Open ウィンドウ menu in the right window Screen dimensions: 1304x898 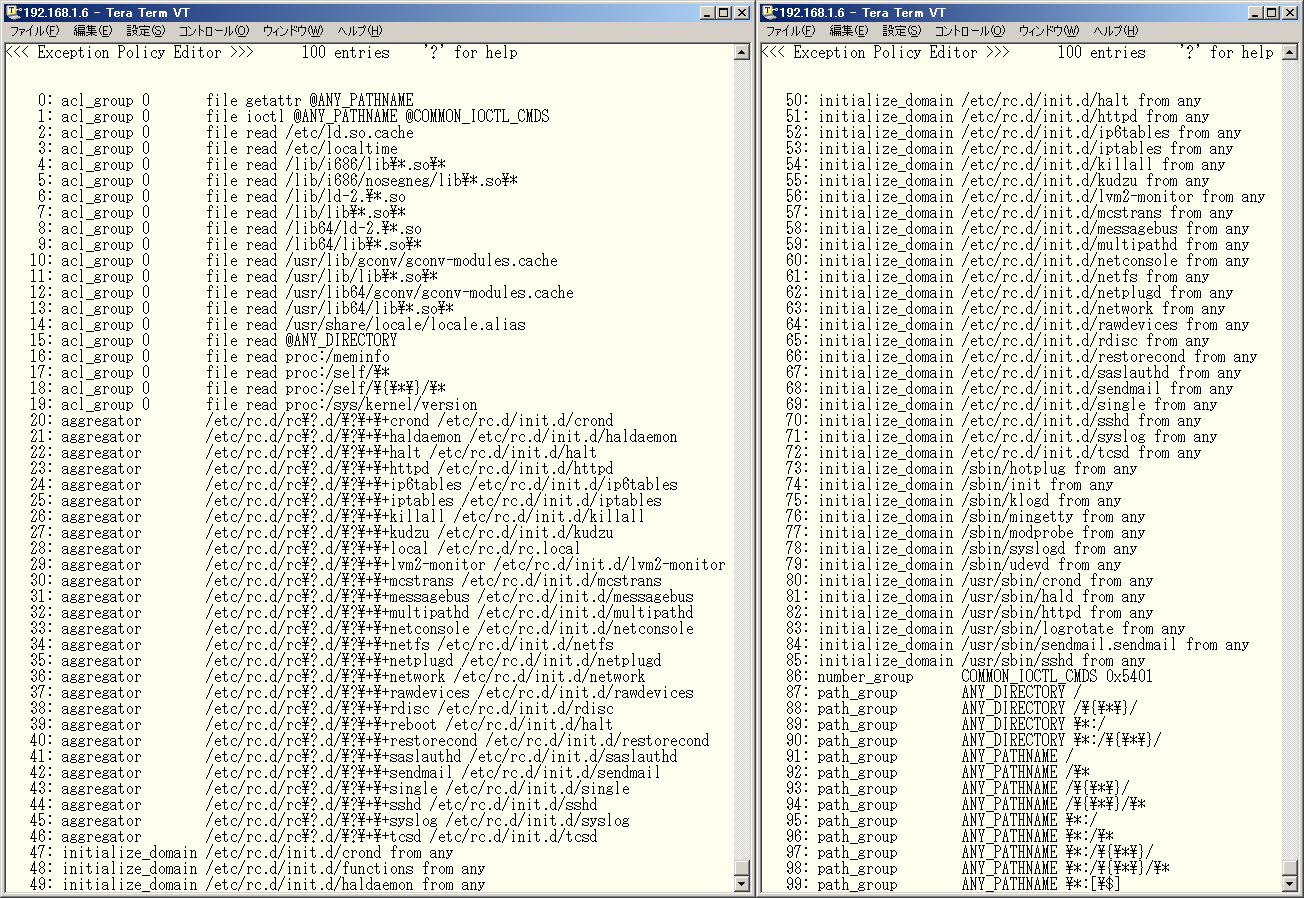[1049, 31]
